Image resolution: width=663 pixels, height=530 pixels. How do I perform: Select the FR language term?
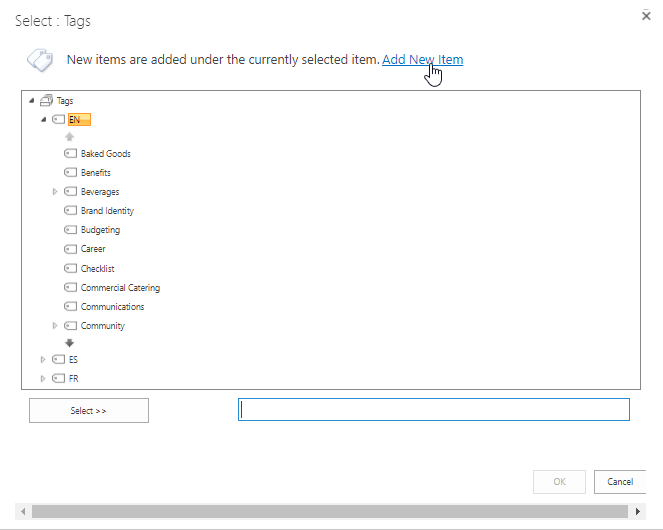74,379
